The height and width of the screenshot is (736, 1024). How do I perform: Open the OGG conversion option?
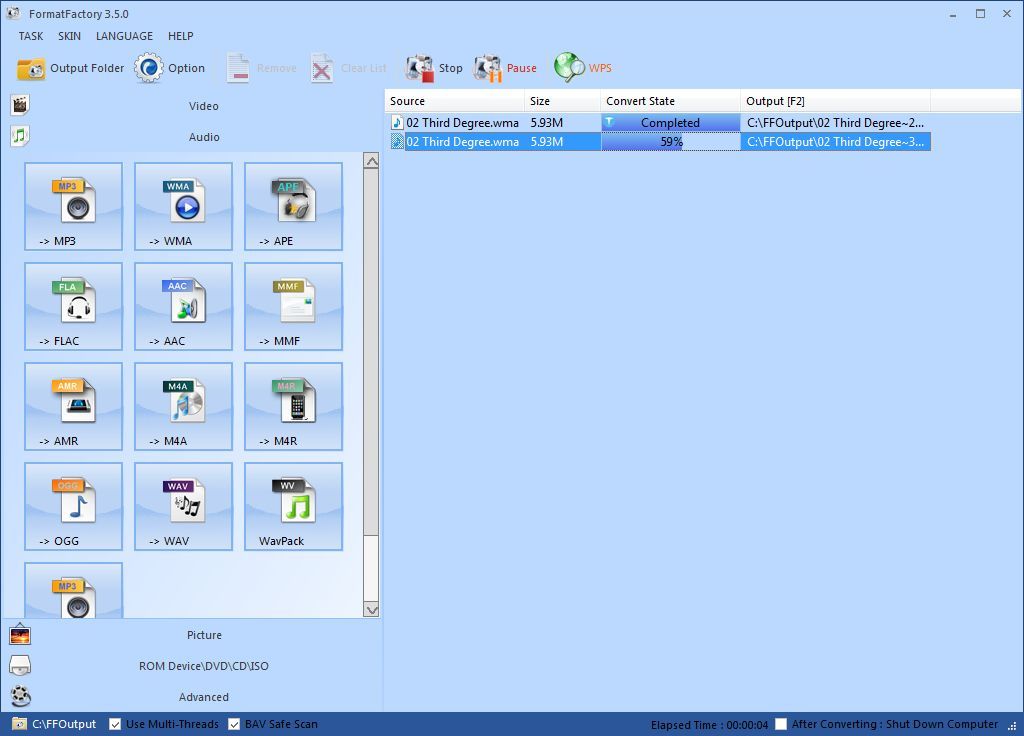click(73, 506)
